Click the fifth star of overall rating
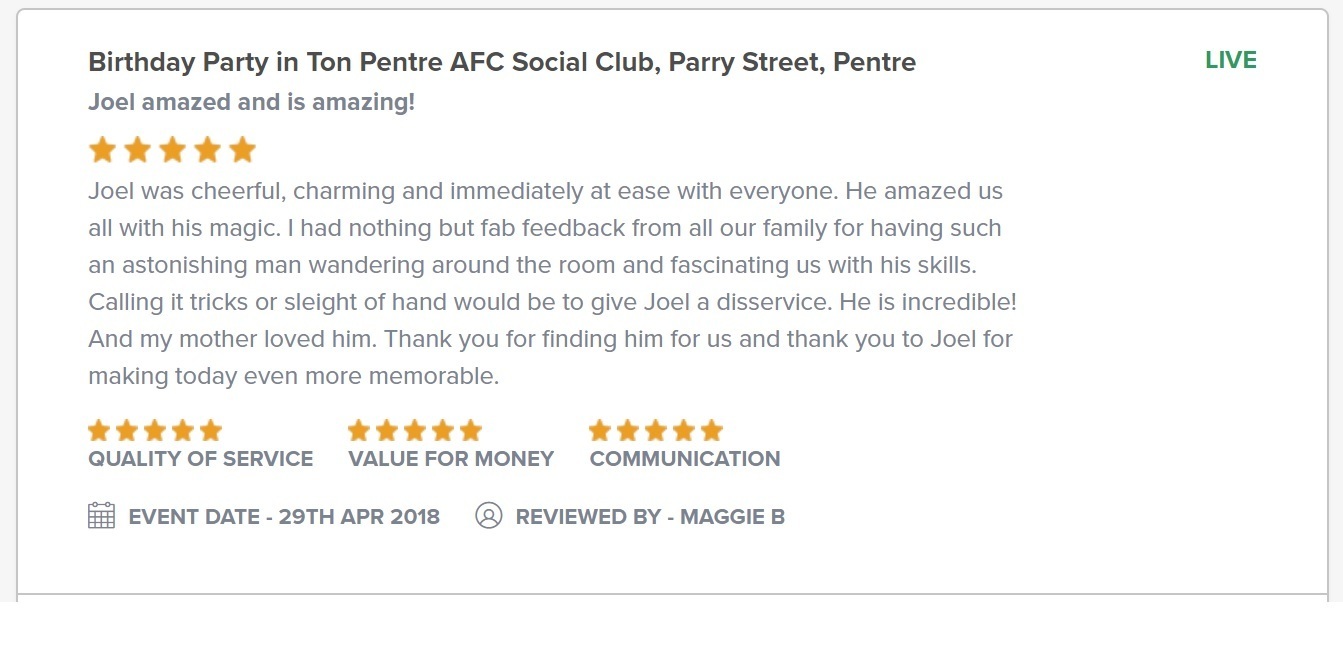Viewport: 1343px width, 648px height. click(x=243, y=151)
